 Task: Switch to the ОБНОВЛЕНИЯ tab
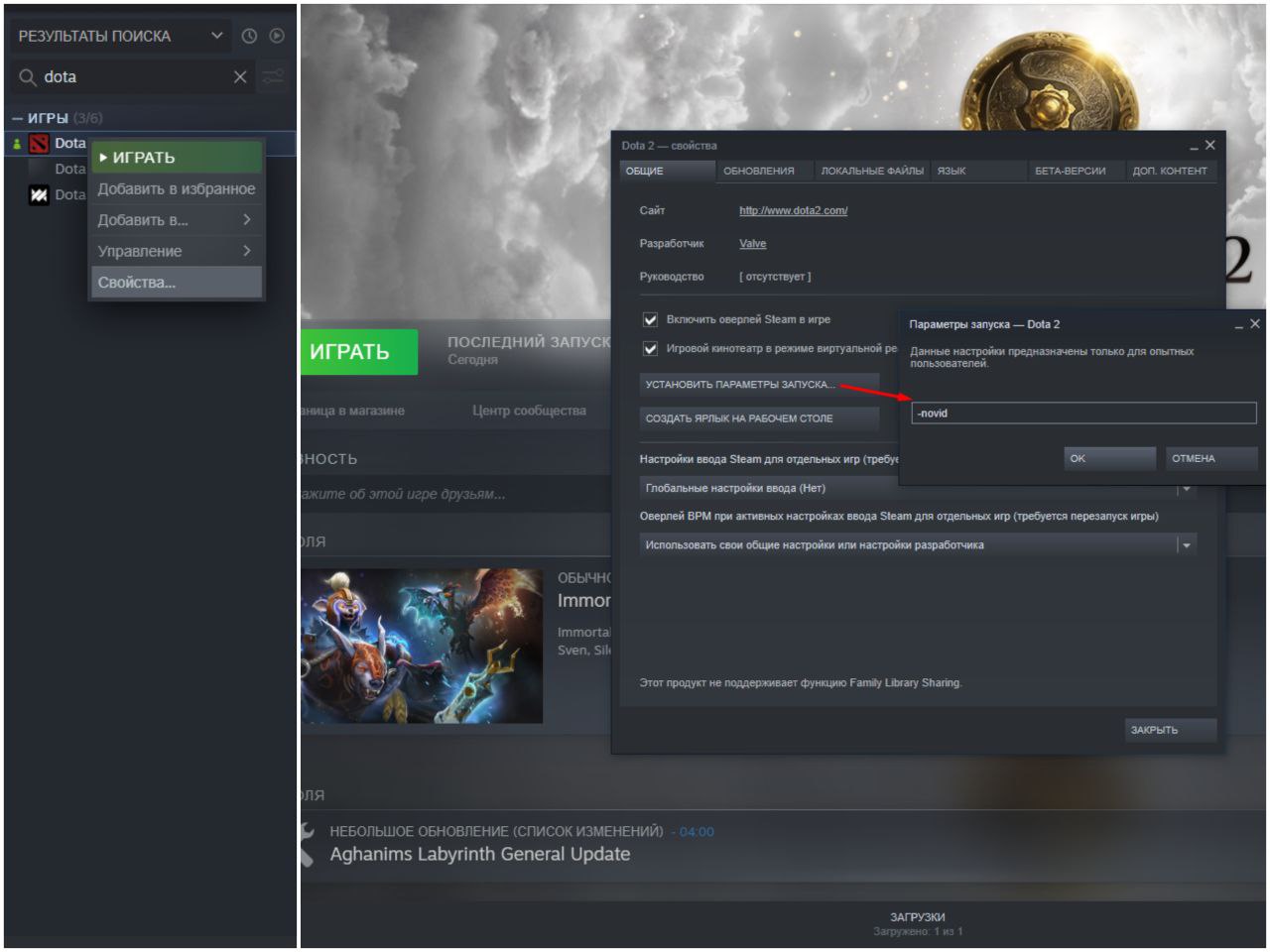point(765,171)
